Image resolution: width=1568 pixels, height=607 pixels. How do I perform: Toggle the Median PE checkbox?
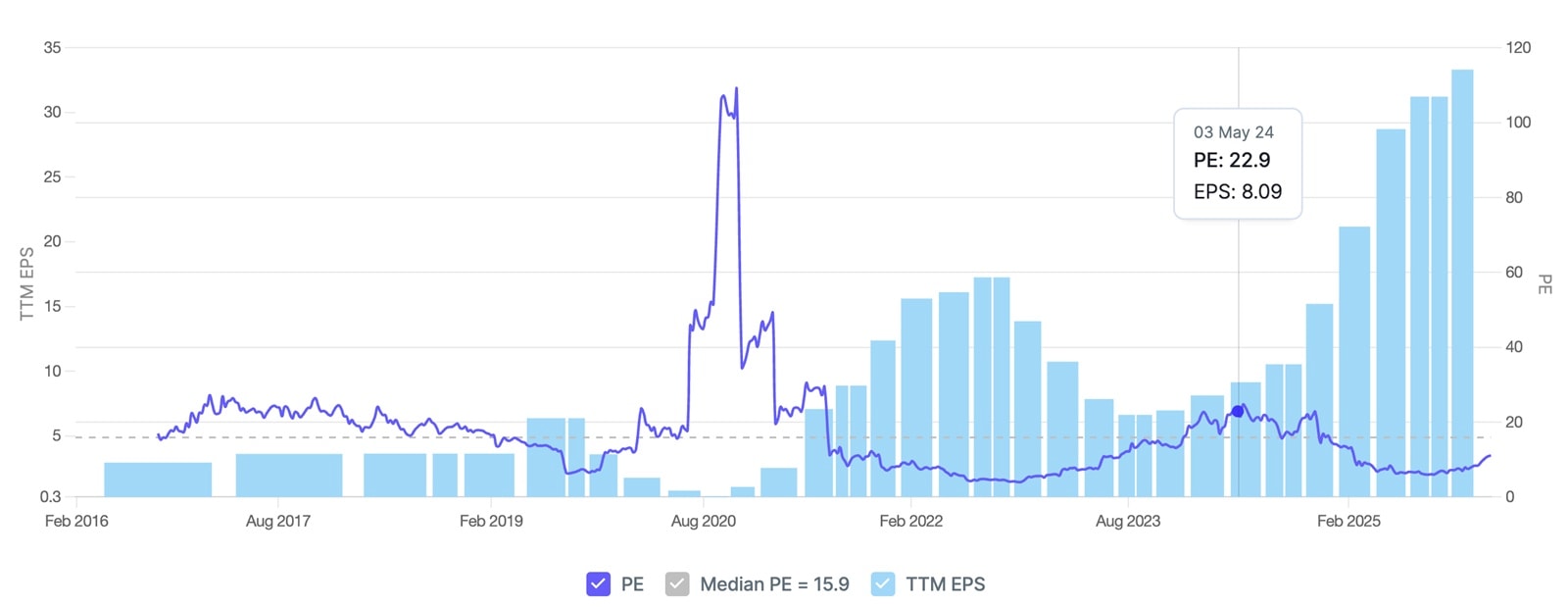(677, 584)
